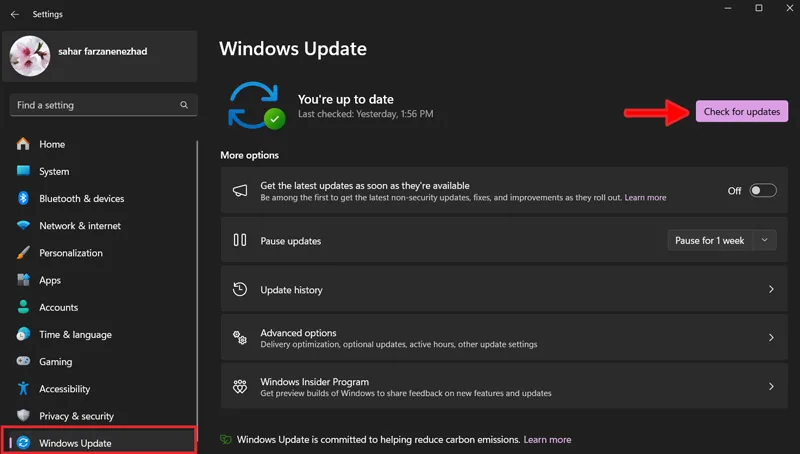Expand the Pause updates duration dropdown arrow
This screenshot has width=800, height=454.
click(764, 240)
